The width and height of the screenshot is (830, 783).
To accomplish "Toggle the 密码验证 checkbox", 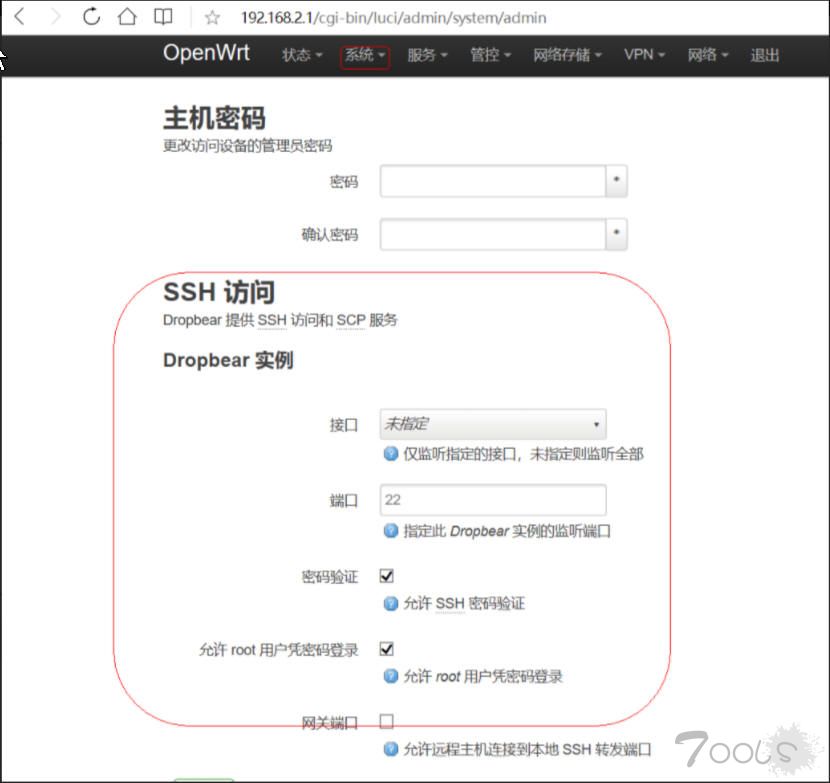I will click(387, 576).
